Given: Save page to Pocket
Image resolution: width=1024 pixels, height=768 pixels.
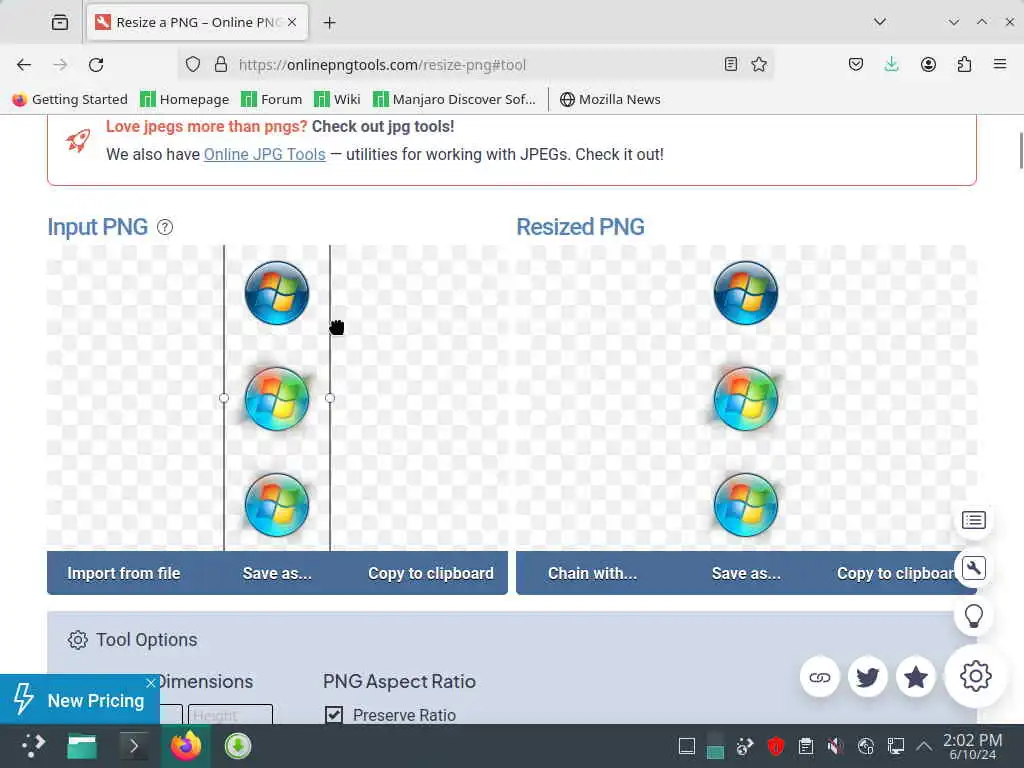Looking at the screenshot, I should 856,64.
